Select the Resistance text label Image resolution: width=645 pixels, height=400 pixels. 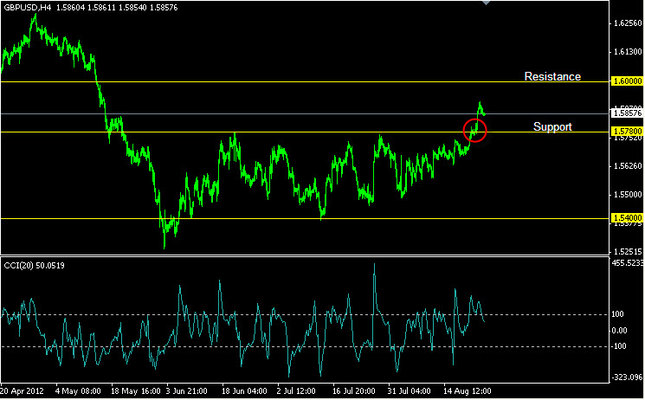pos(552,77)
